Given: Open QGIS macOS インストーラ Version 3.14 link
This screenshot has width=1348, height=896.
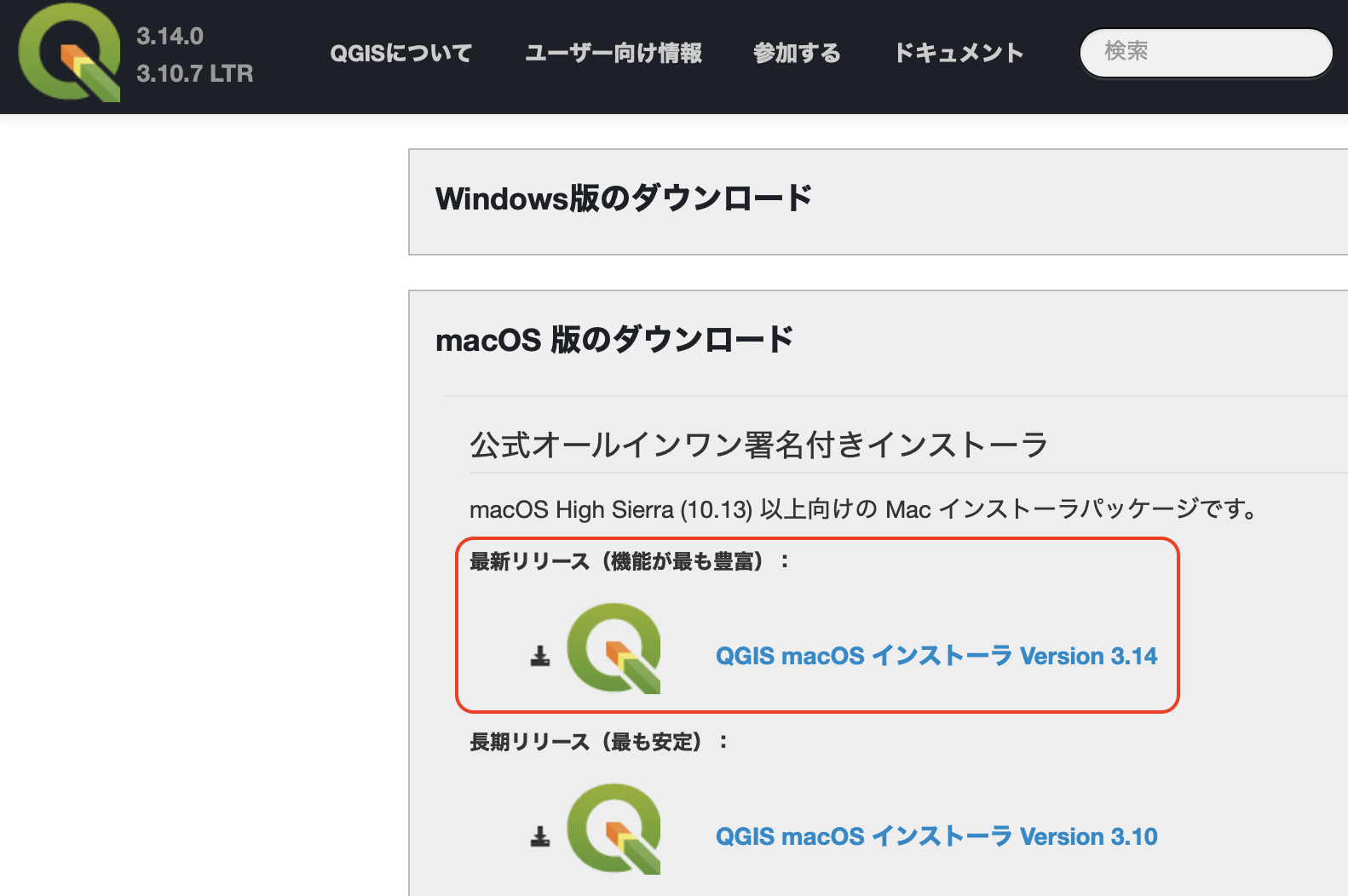Looking at the screenshot, I should point(936,656).
